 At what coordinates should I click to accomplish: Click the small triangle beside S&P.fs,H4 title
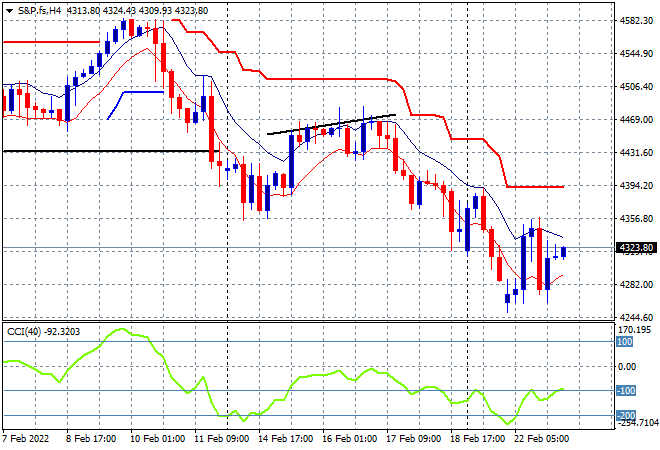[x=9, y=11]
